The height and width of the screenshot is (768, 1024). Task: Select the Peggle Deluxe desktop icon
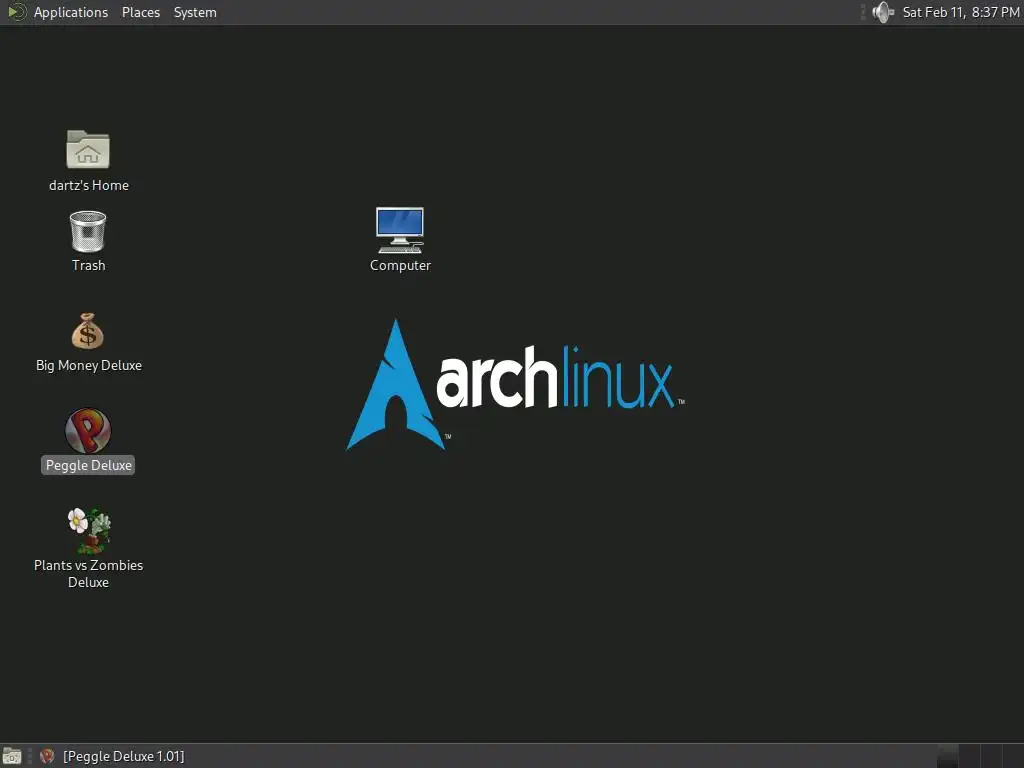88,431
